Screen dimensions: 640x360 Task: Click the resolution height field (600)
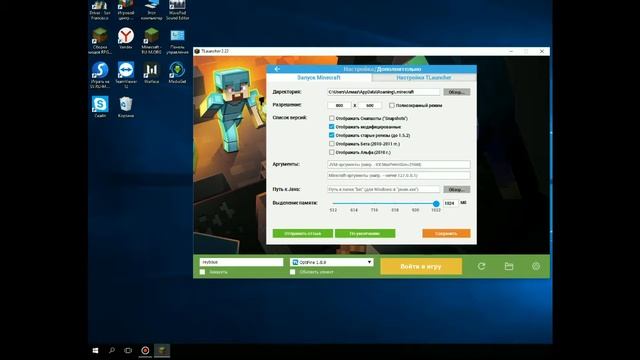[370, 105]
